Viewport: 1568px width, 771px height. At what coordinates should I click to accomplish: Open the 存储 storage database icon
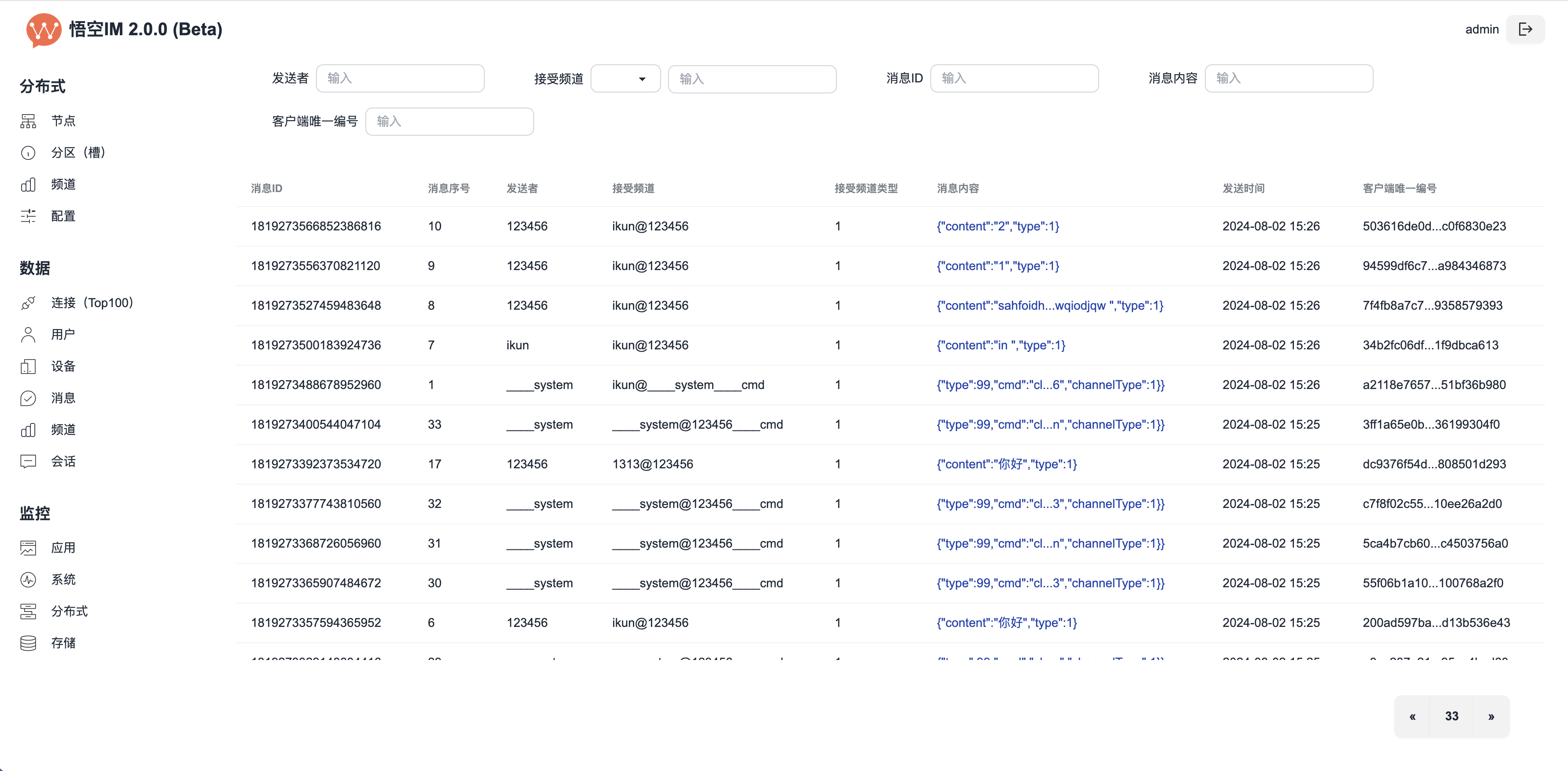[x=28, y=643]
